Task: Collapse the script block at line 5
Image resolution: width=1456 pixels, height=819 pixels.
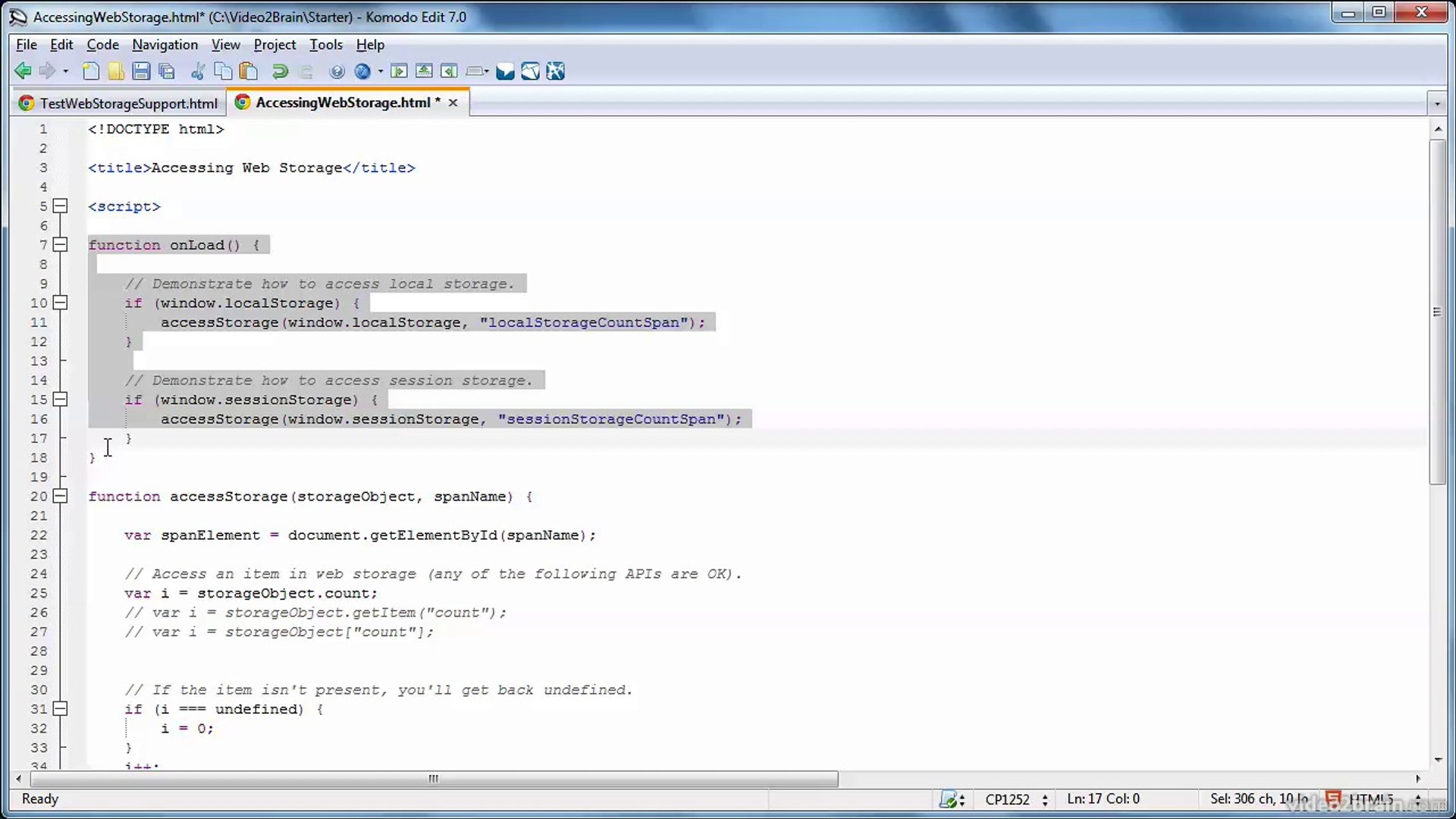Action: pos(61,206)
